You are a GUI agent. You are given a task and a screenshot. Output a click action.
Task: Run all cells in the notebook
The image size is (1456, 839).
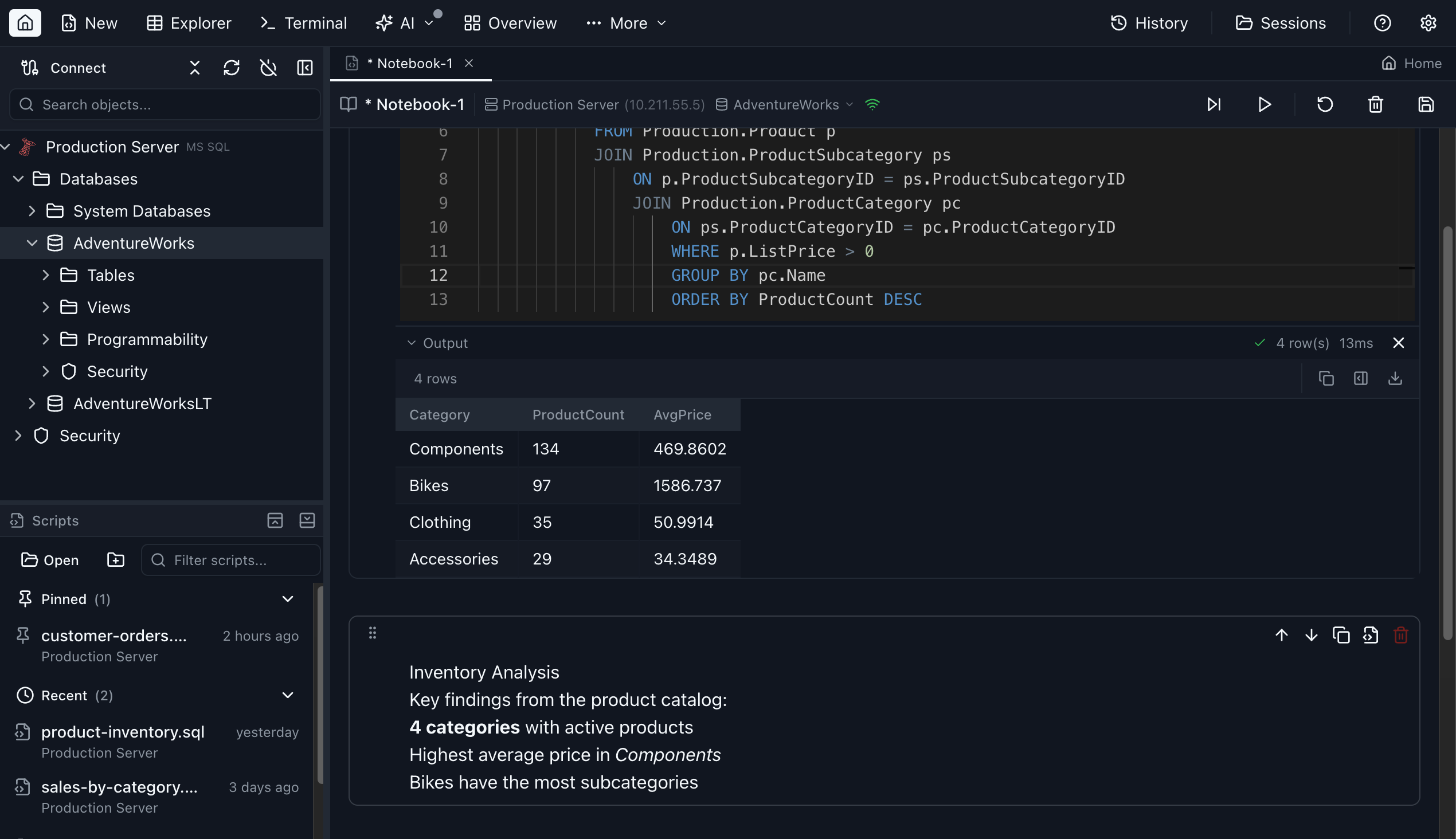pos(1215,104)
